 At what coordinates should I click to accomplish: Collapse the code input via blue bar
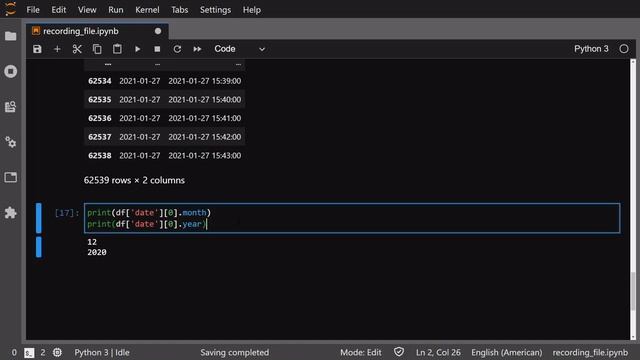39,218
